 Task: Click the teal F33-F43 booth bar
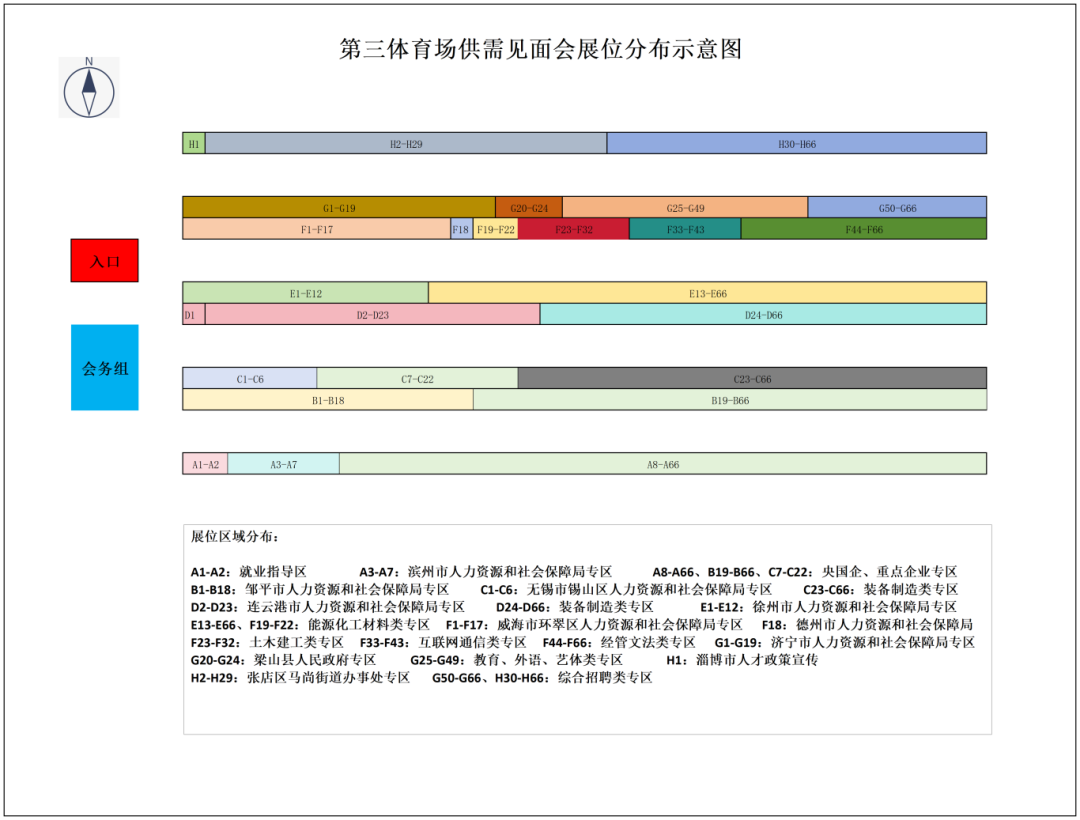pos(685,229)
